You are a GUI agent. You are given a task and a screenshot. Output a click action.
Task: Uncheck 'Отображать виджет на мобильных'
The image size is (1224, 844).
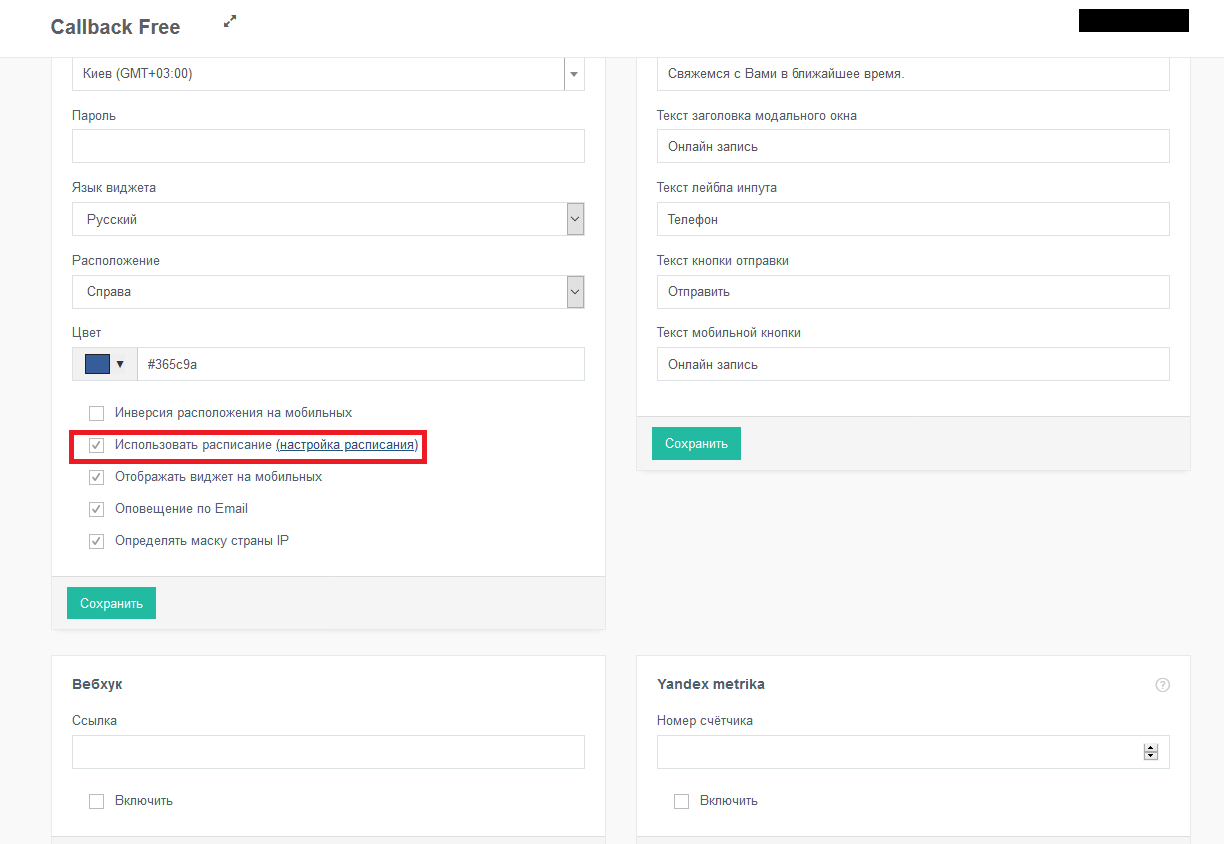pyautogui.click(x=97, y=477)
